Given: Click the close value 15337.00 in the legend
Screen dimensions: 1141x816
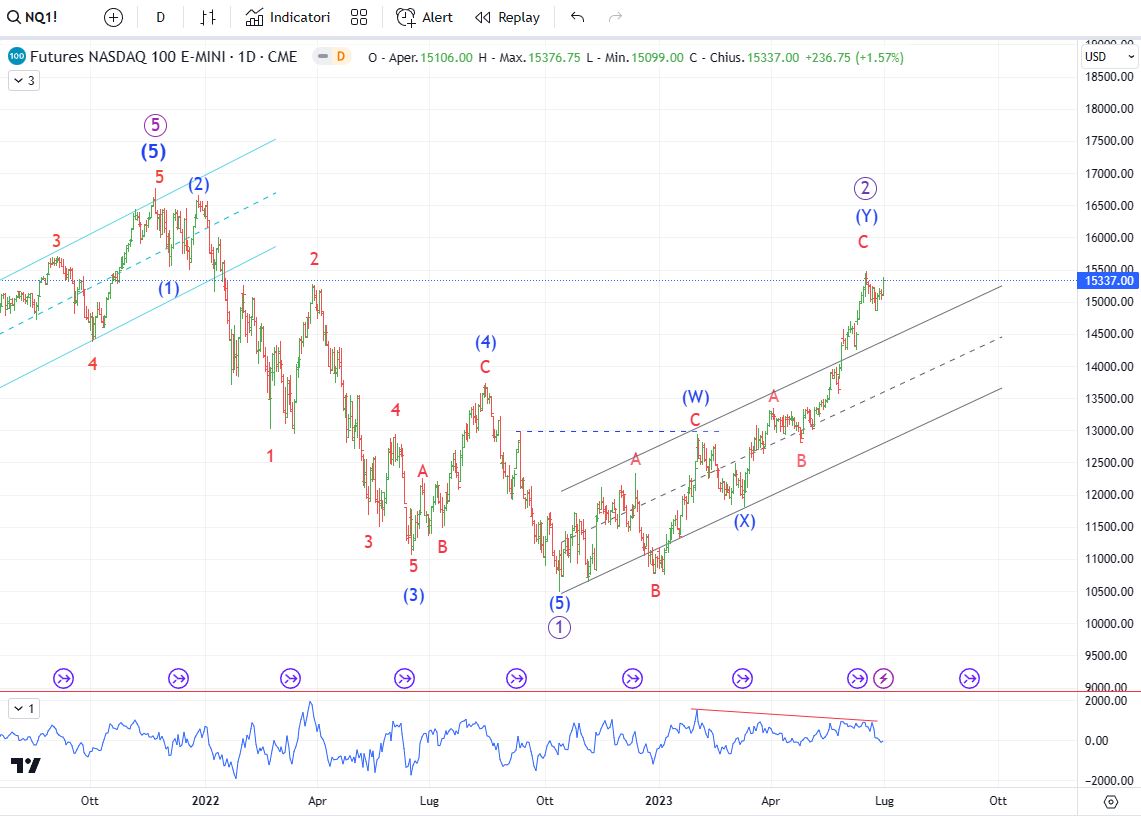Looking at the screenshot, I should (x=773, y=58).
